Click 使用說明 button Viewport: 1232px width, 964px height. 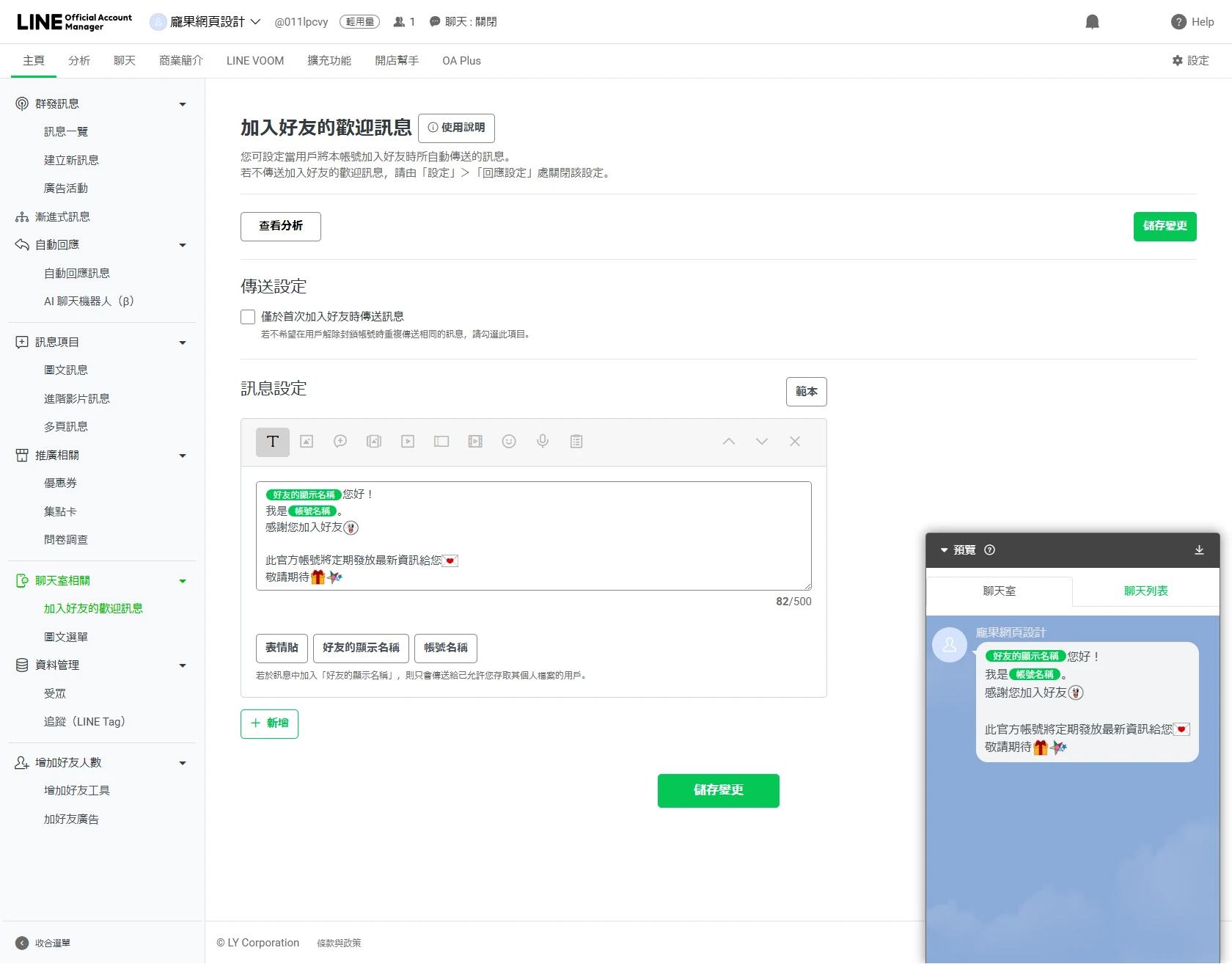click(x=456, y=128)
